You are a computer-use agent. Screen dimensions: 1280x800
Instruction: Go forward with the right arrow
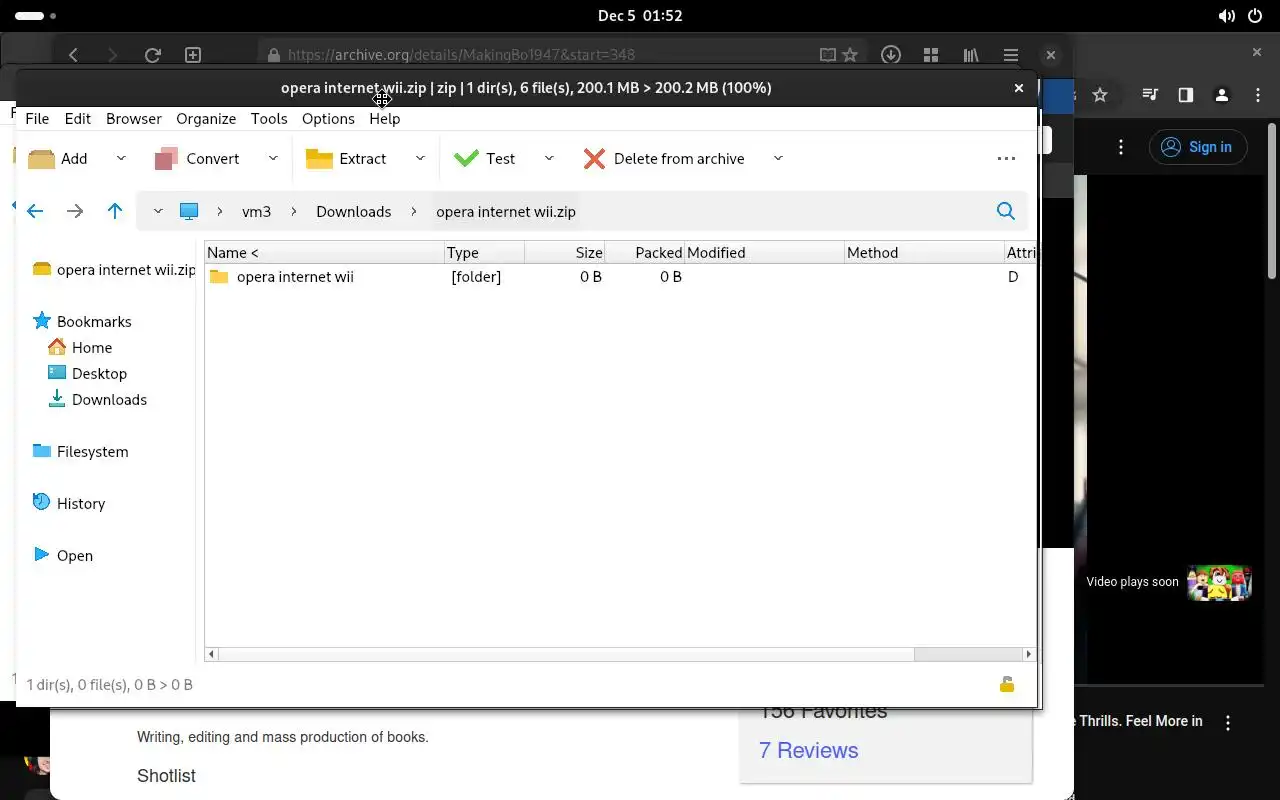(x=75, y=211)
